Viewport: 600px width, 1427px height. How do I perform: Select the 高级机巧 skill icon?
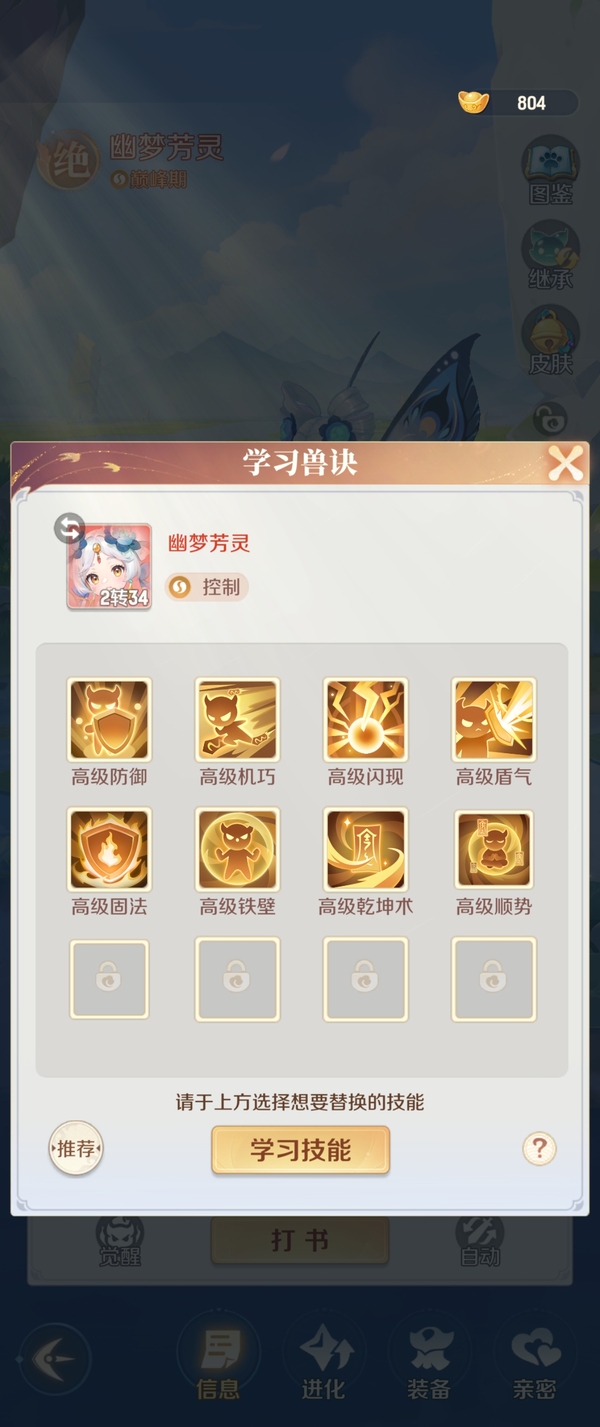(x=237, y=720)
